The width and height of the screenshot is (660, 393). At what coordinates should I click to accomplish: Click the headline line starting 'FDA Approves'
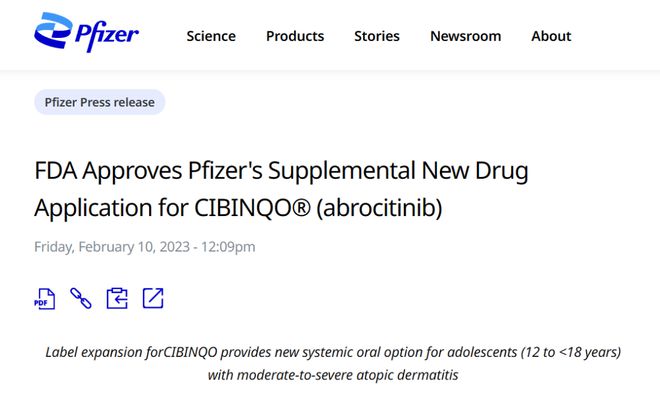[281, 171]
